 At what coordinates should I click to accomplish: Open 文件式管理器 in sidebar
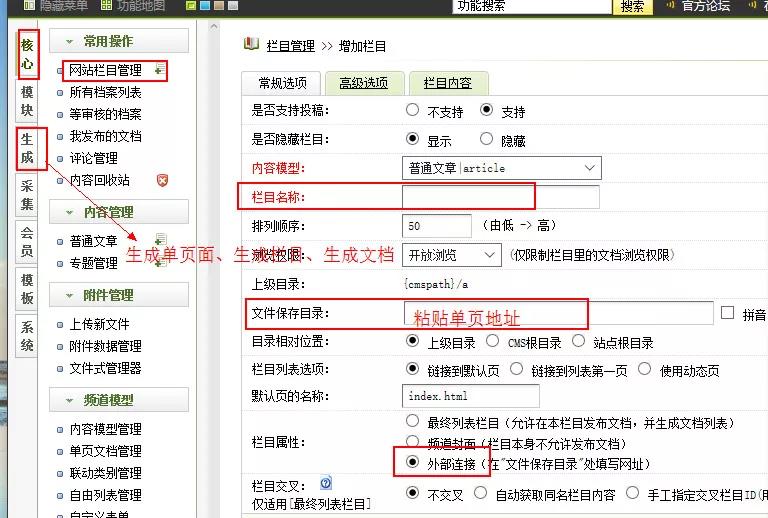click(105, 368)
